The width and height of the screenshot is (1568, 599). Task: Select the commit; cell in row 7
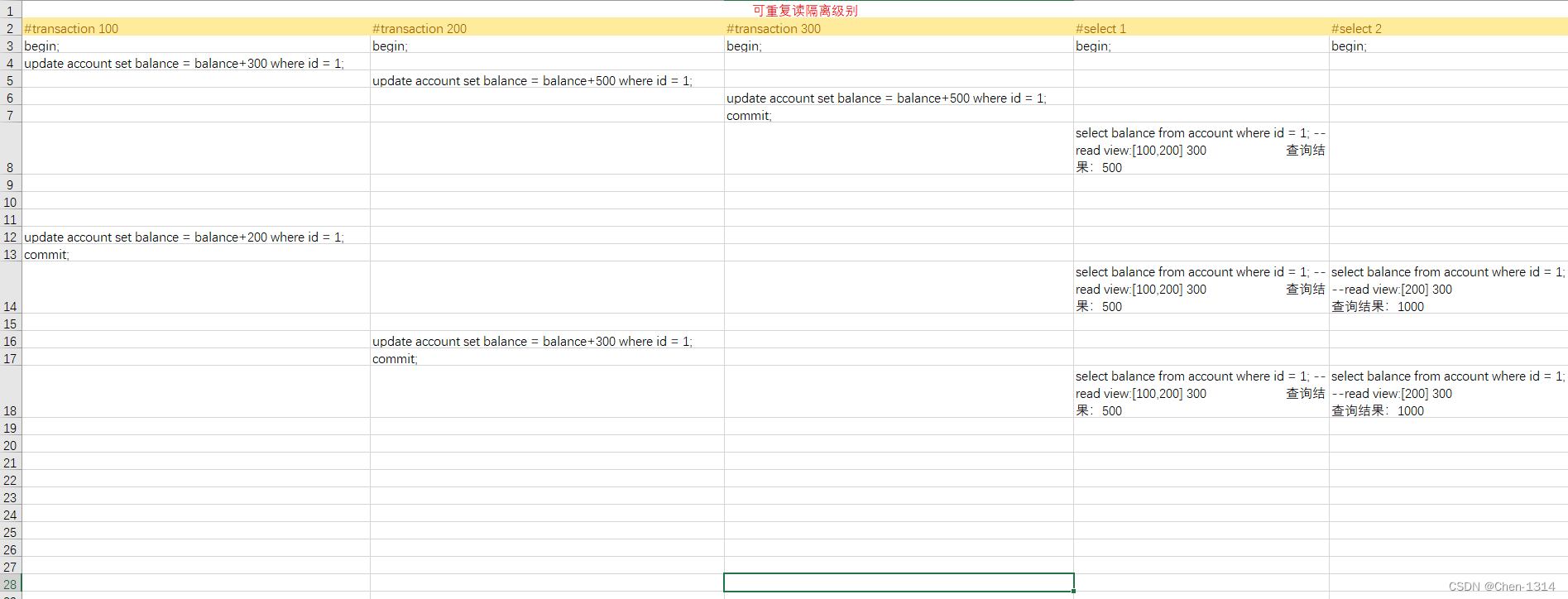(x=899, y=114)
